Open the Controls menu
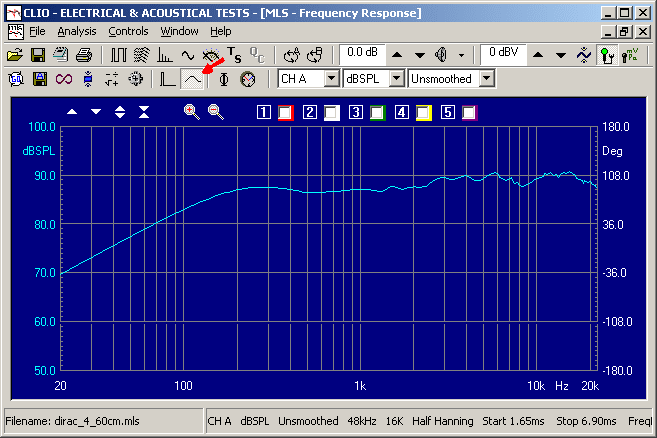 coord(128,31)
